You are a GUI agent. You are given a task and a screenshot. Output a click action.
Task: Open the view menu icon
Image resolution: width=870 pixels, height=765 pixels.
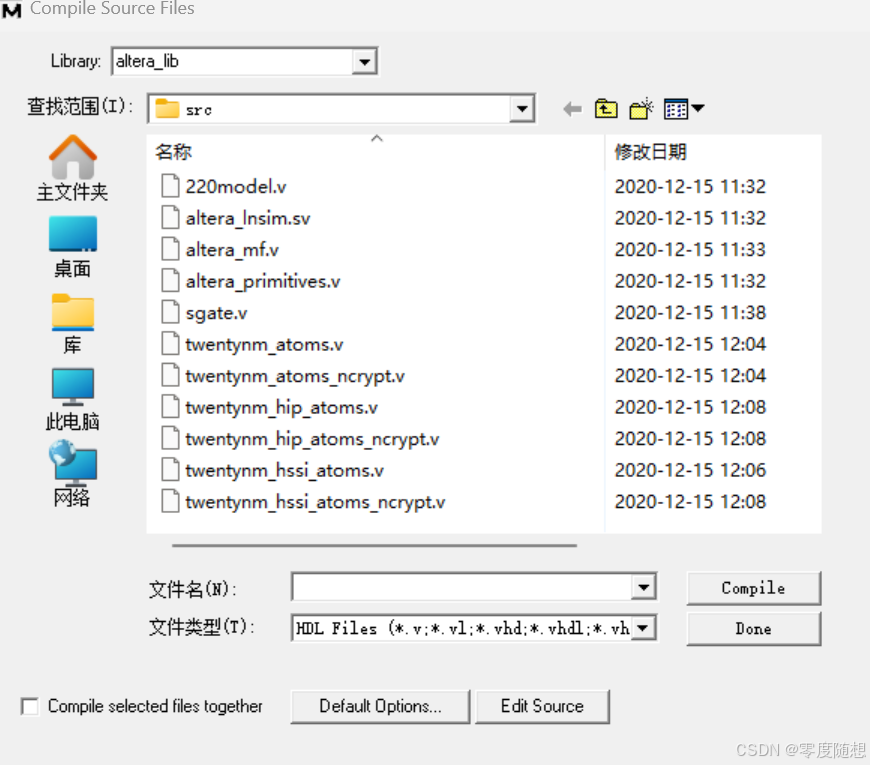(684, 109)
